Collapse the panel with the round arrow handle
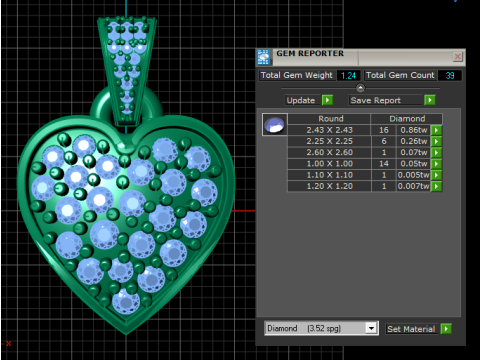 click(x=360, y=88)
